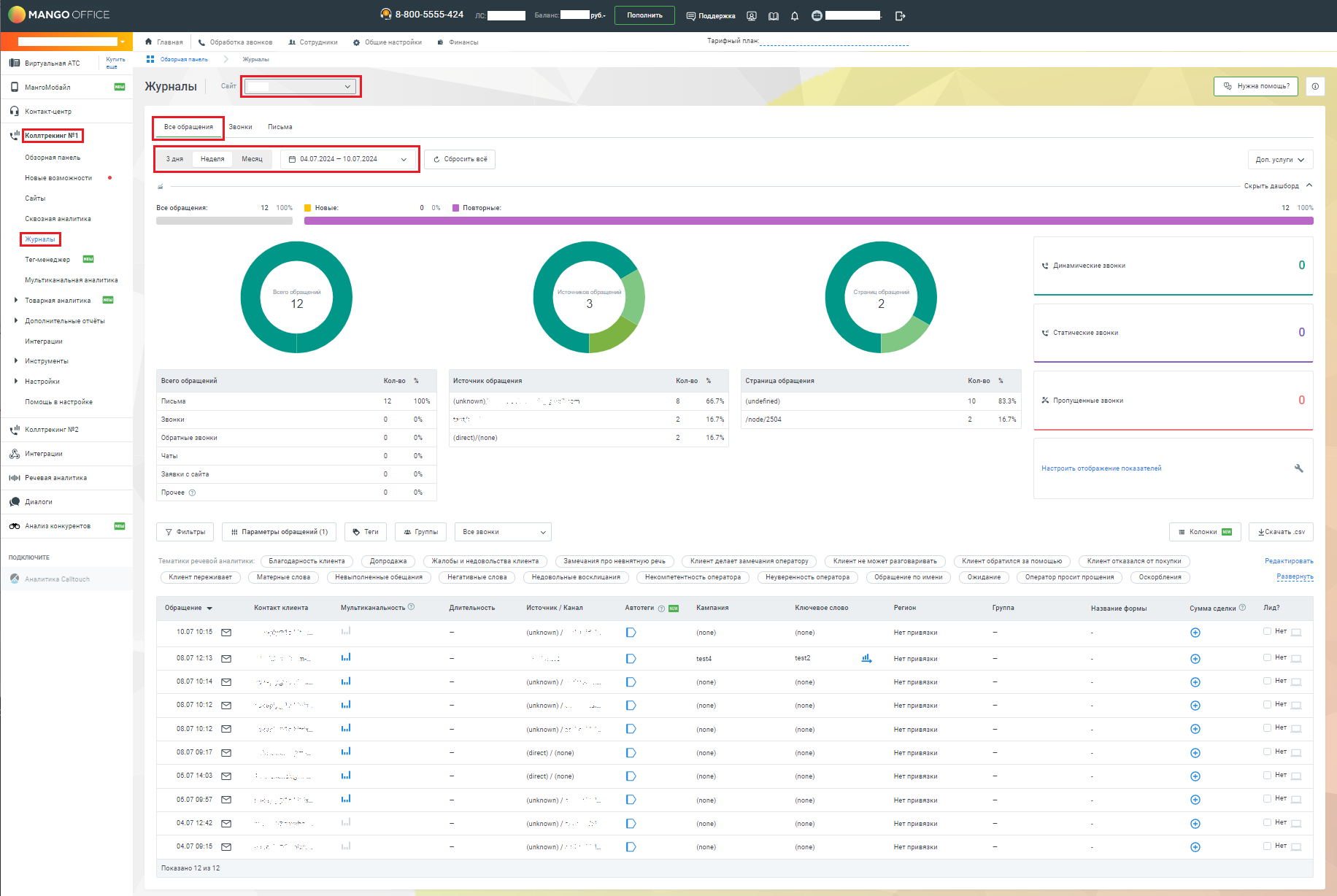The image size is (1337, 896).
Task: Click Настроить отображение показателей link
Action: point(1101,468)
